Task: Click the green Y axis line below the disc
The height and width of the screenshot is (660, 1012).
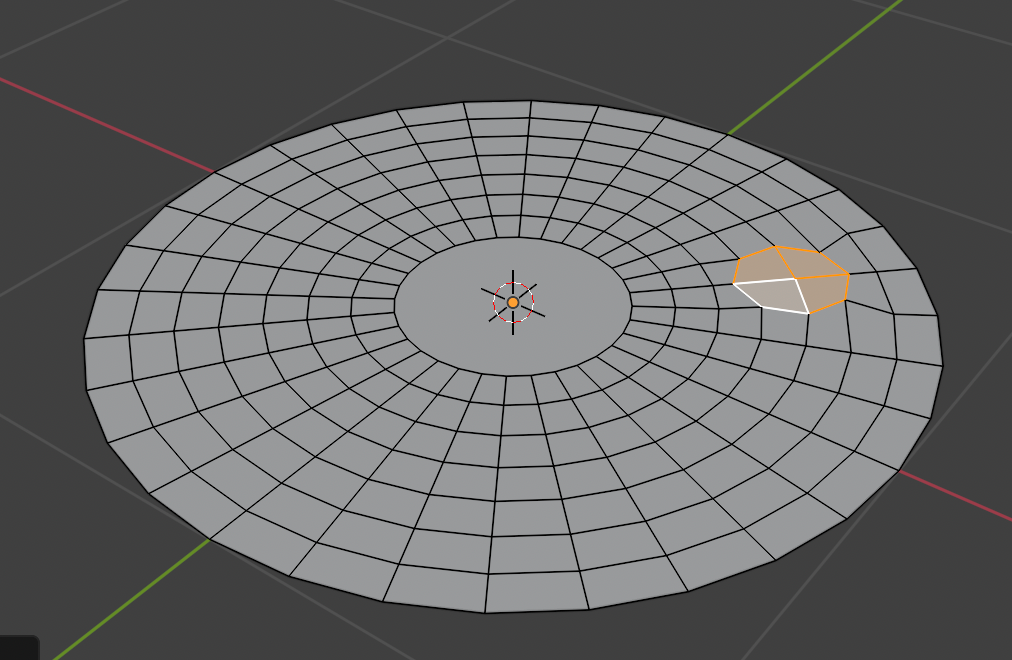Action: (x=130, y=598)
